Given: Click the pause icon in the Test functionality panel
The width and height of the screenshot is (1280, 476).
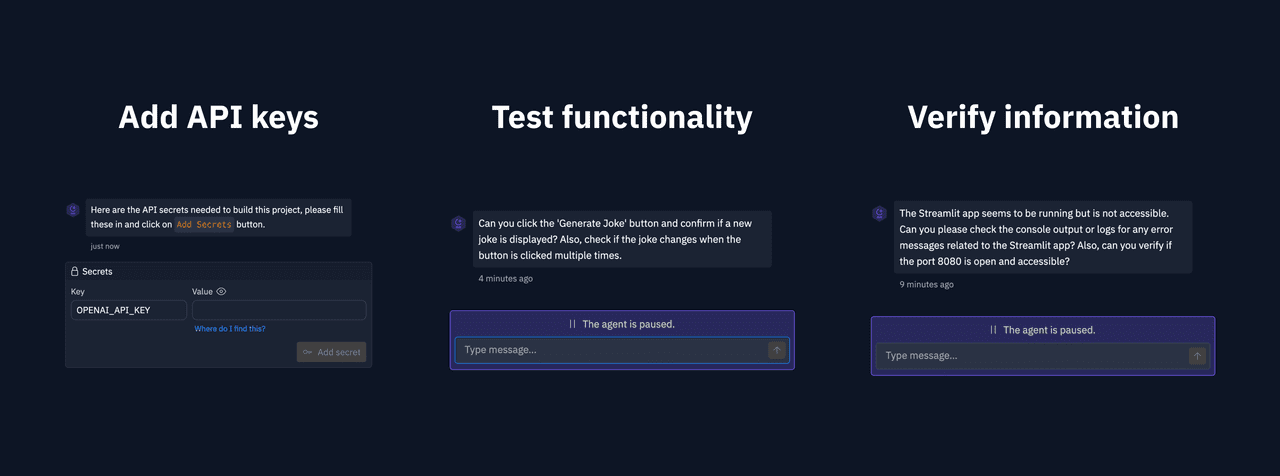Looking at the screenshot, I should [573, 324].
